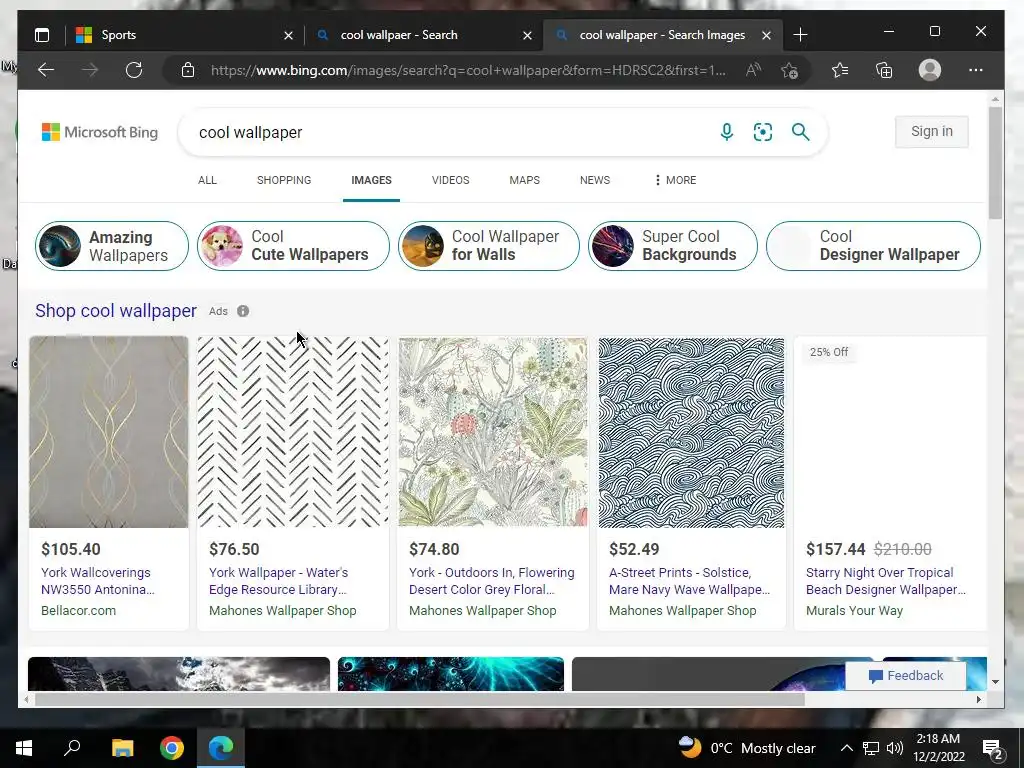Image resolution: width=1024 pixels, height=768 pixels.
Task: Submit search with the magnifier icon
Action: click(801, 132)
